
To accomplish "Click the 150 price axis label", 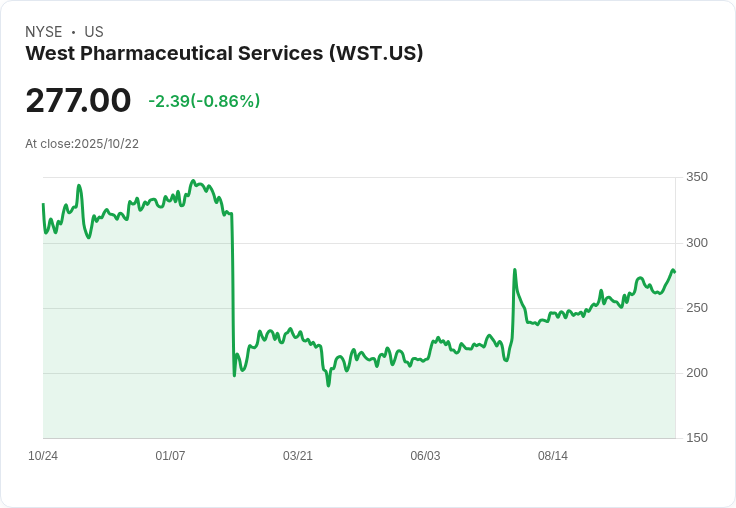I will pos(697,438).
